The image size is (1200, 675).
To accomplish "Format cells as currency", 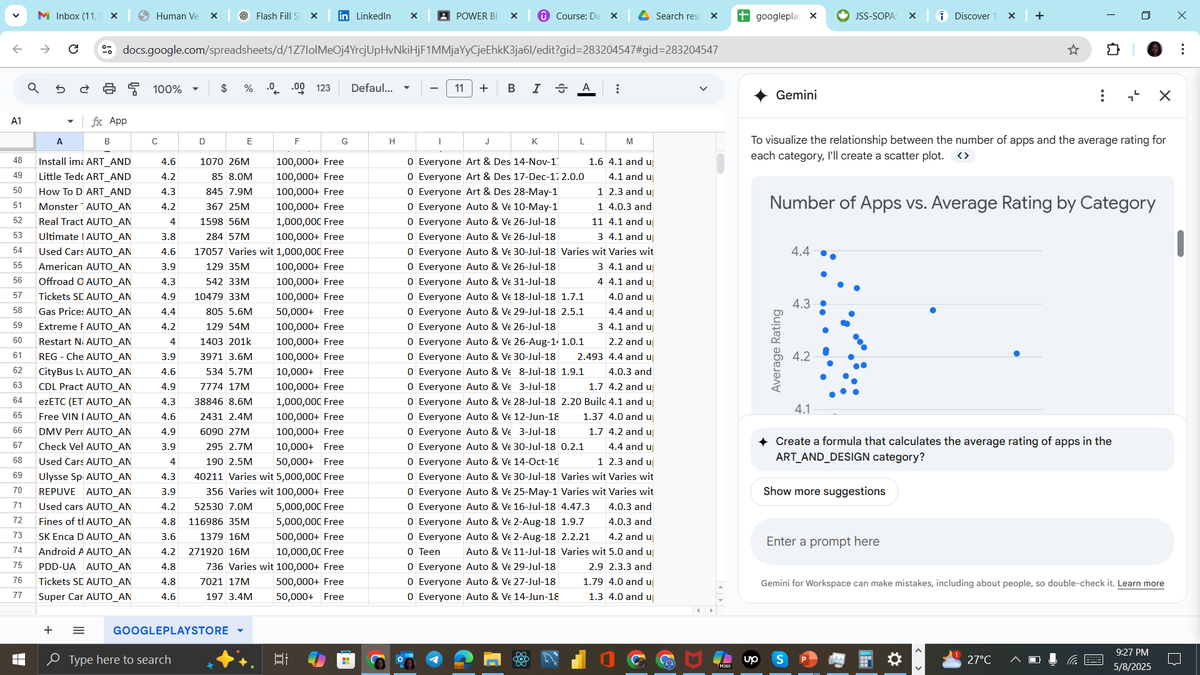I will tap(224, 89).
